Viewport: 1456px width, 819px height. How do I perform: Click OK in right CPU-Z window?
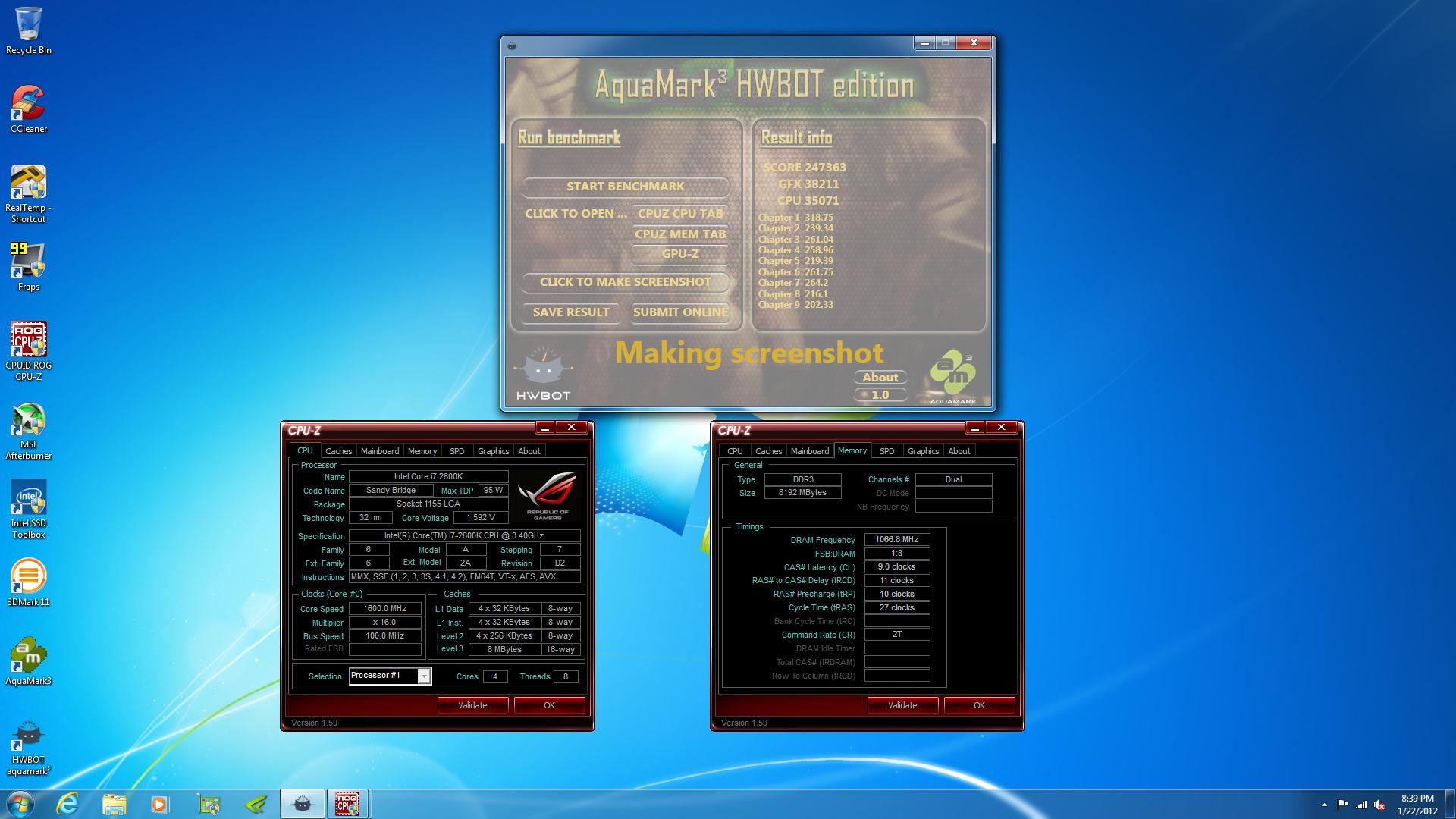[979, 705]
